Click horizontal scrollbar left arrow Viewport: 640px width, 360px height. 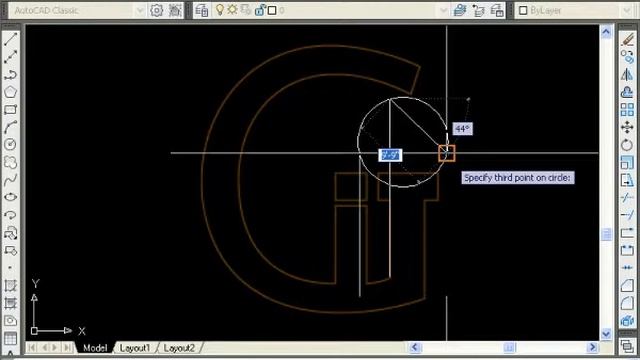point(415,347)
